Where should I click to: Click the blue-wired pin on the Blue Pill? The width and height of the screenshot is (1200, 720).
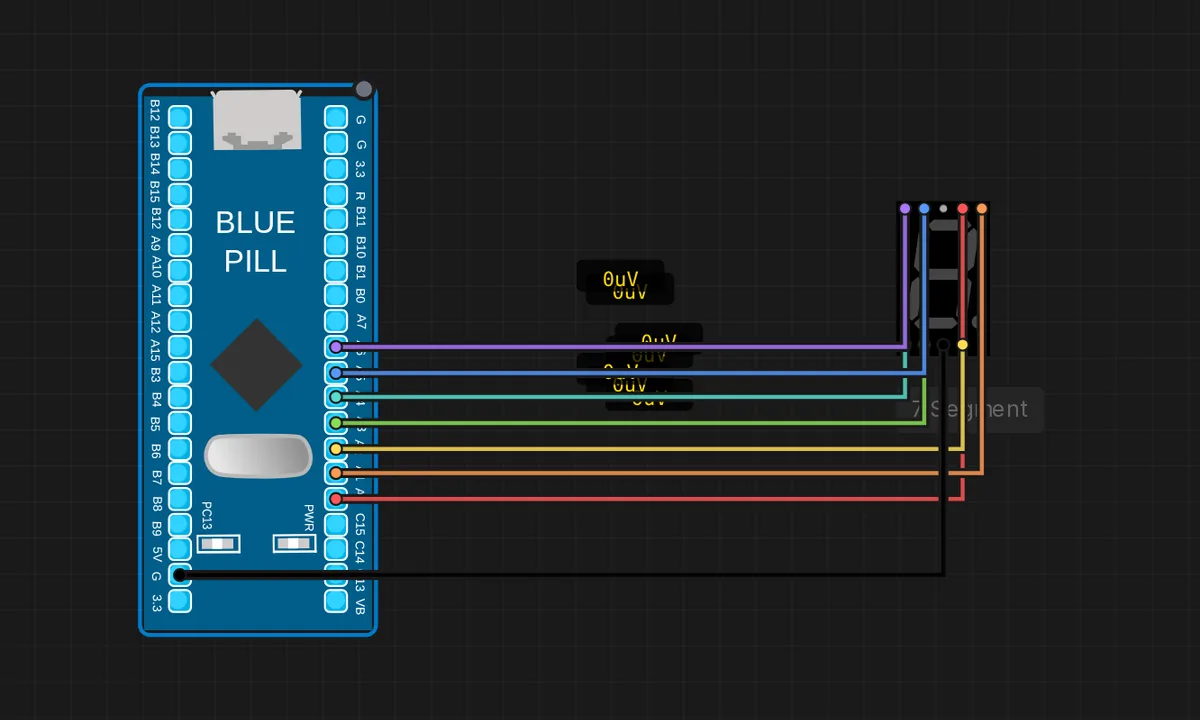[336, 372]
